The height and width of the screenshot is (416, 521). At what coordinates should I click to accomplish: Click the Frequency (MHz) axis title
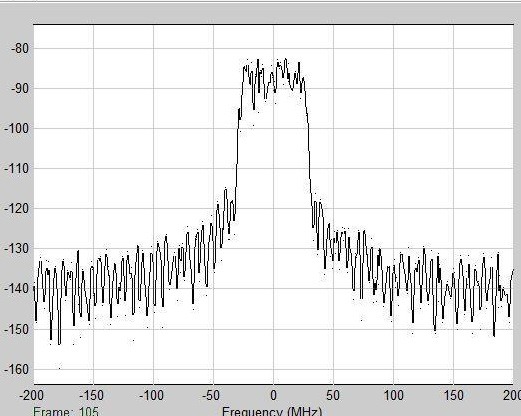click(x=272, y=411)
